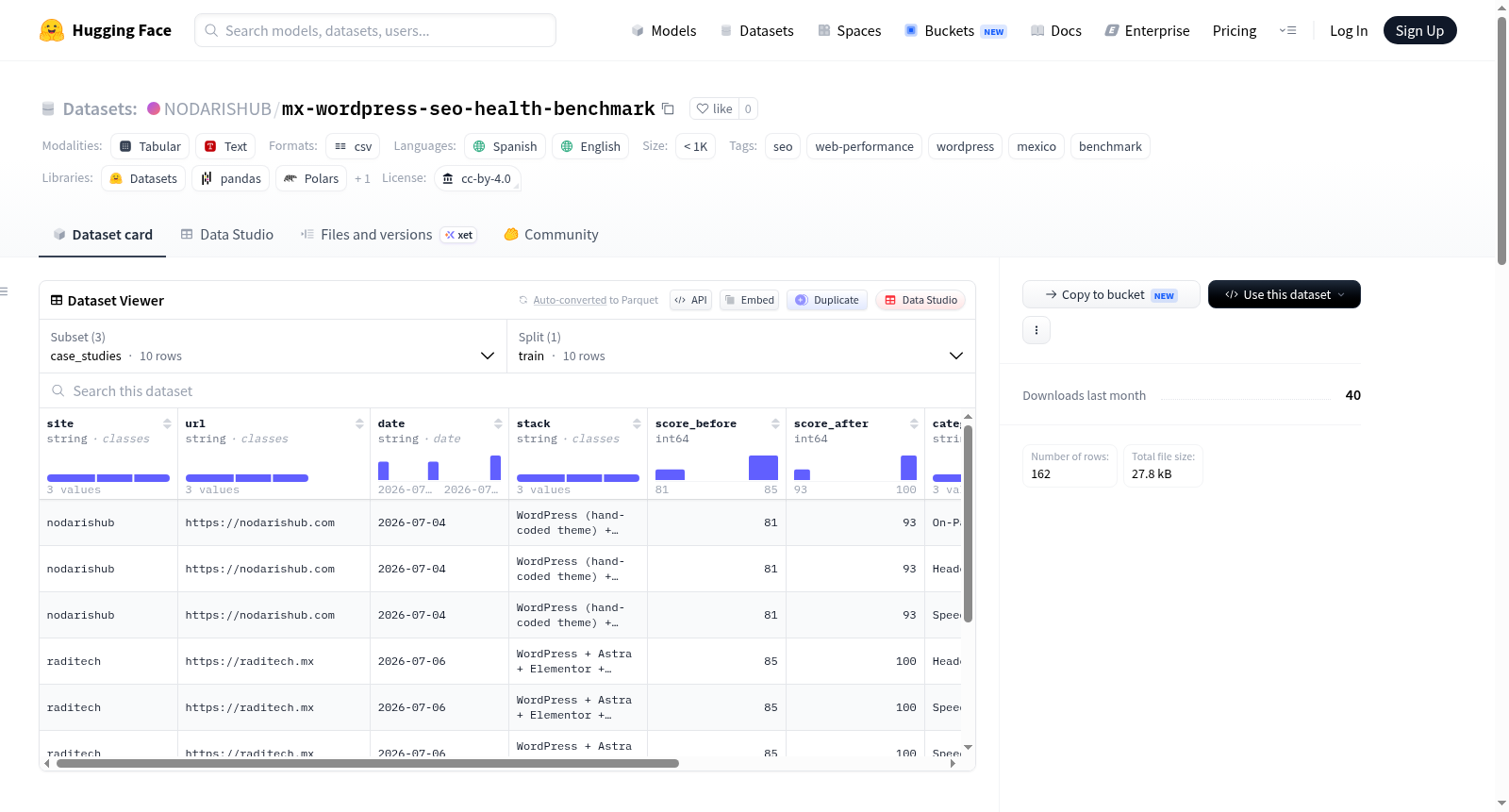Screen dimensions: 1509x812
Task: Sort by site column sort icon
Action: (167, 423)
